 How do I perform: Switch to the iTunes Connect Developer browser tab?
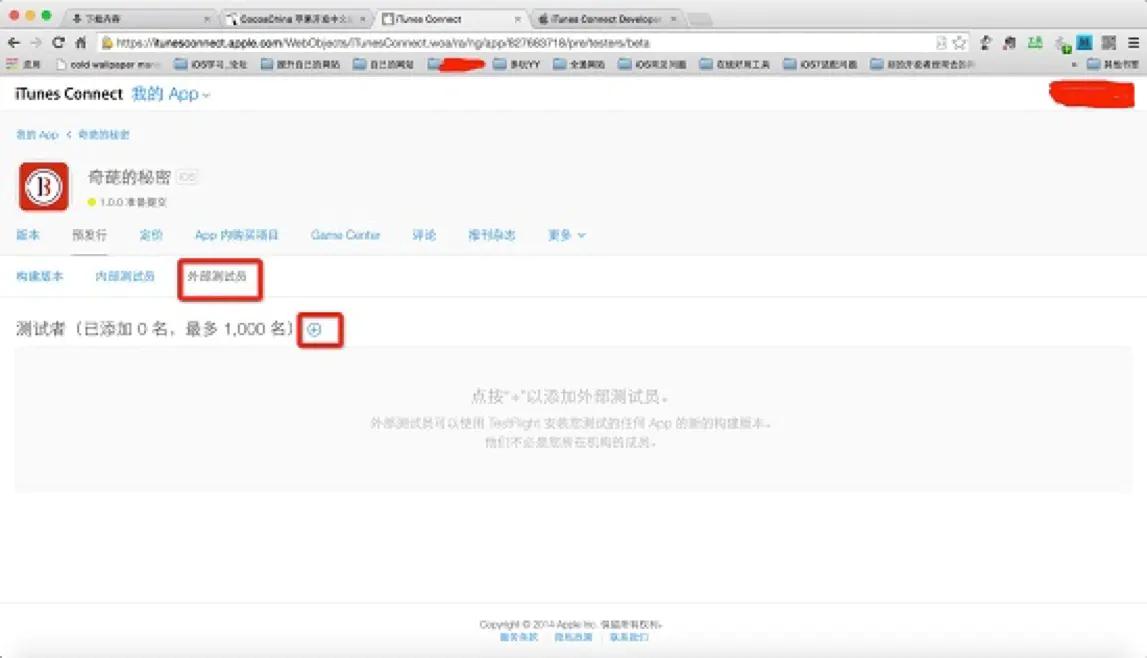pyautogui.click(x=606, y=18)
